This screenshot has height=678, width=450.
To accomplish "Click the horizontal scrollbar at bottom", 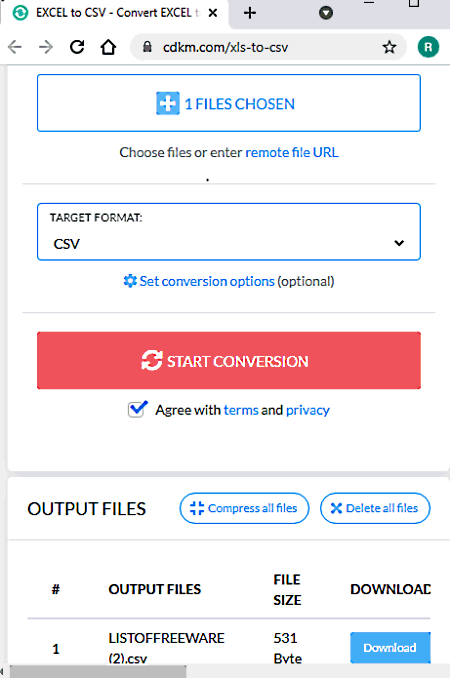I will tap(98, 672).
